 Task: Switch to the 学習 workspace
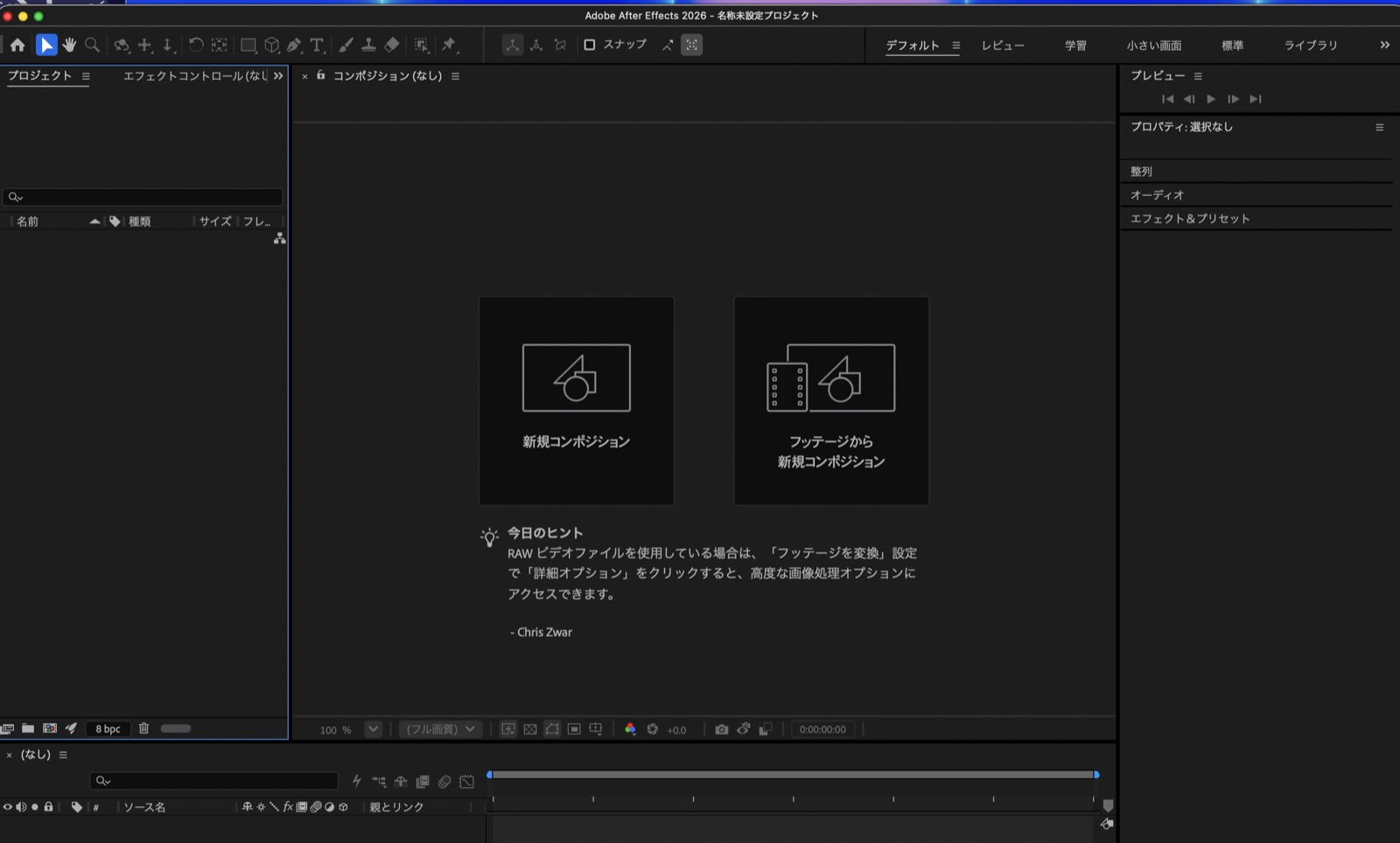1075,46
